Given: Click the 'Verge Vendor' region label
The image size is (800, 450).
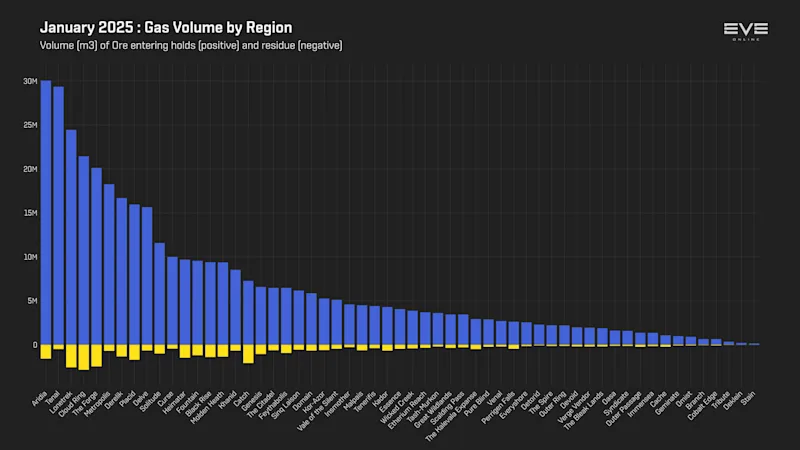Looking at the screenshot, I should click(x=574, y=407).
